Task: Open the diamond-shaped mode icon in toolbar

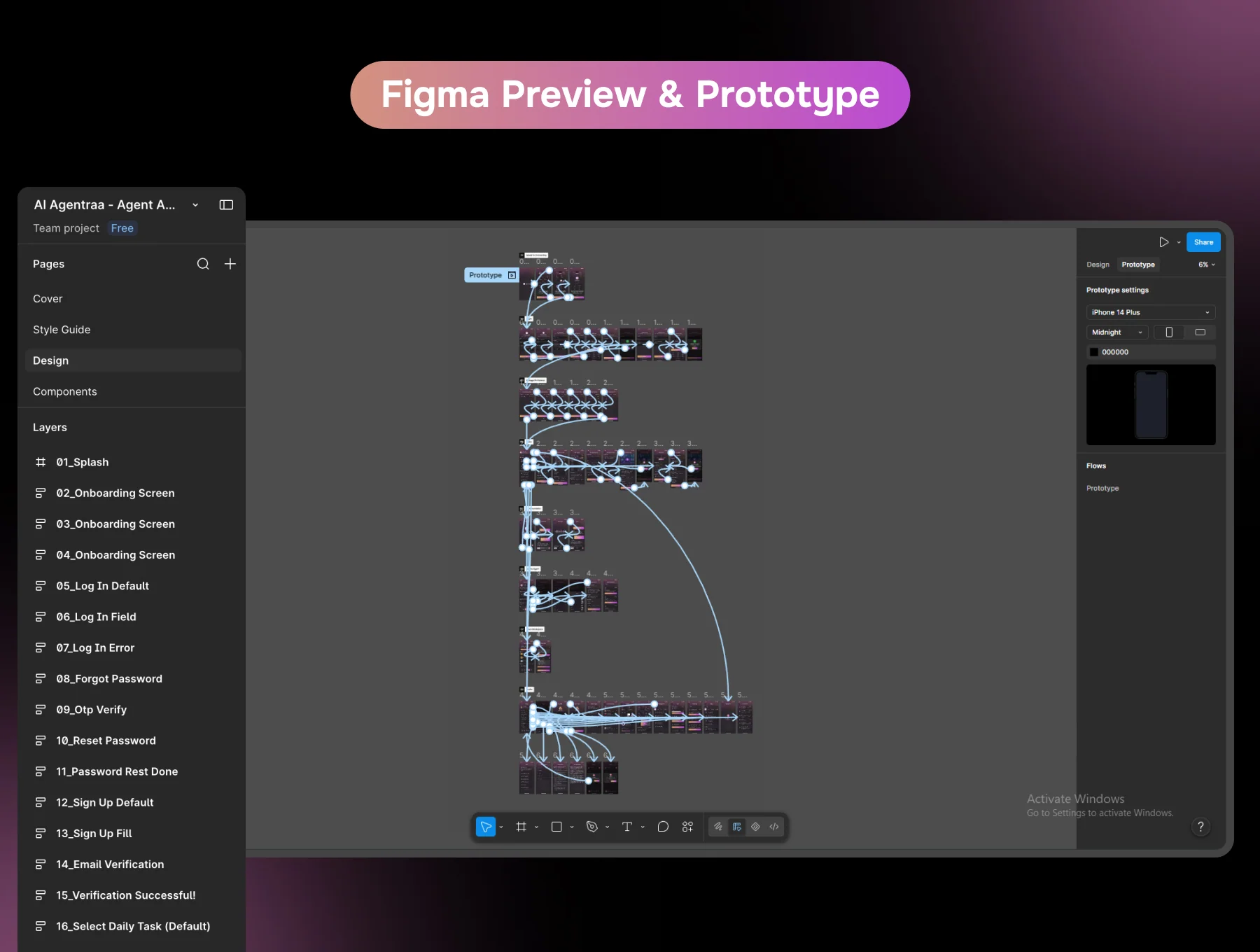Action: [755, 827]
